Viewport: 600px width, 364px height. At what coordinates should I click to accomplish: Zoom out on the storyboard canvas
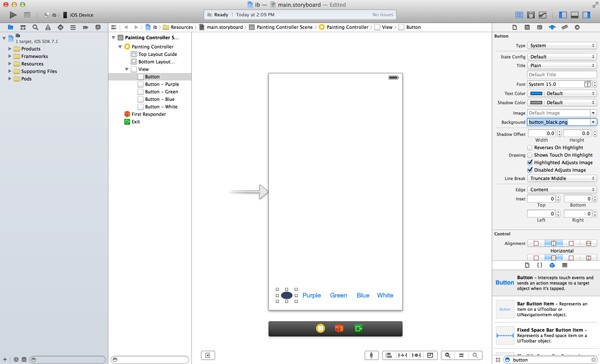point(447,355)
